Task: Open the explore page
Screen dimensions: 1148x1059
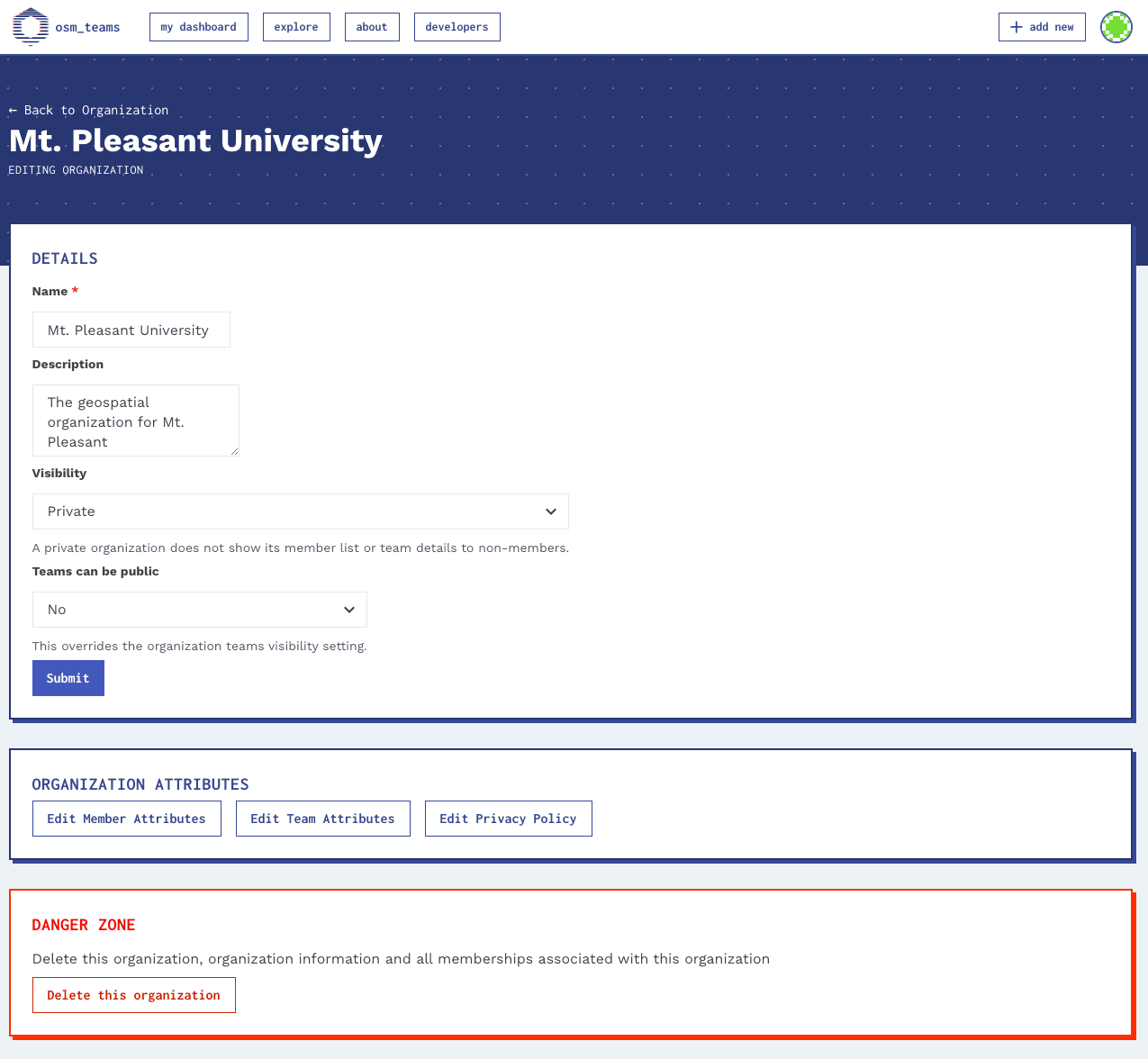Action: [x=296, y=27]
